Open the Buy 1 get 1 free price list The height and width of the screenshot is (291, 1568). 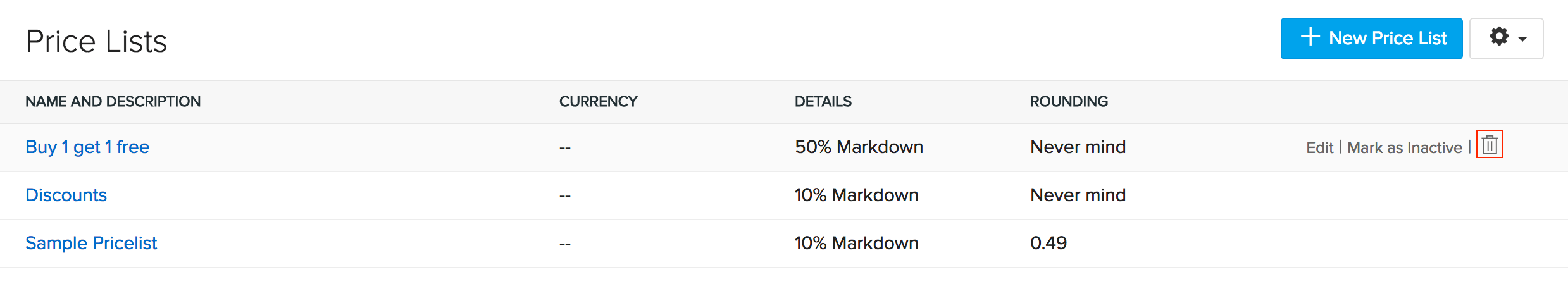tap(87, 147)
